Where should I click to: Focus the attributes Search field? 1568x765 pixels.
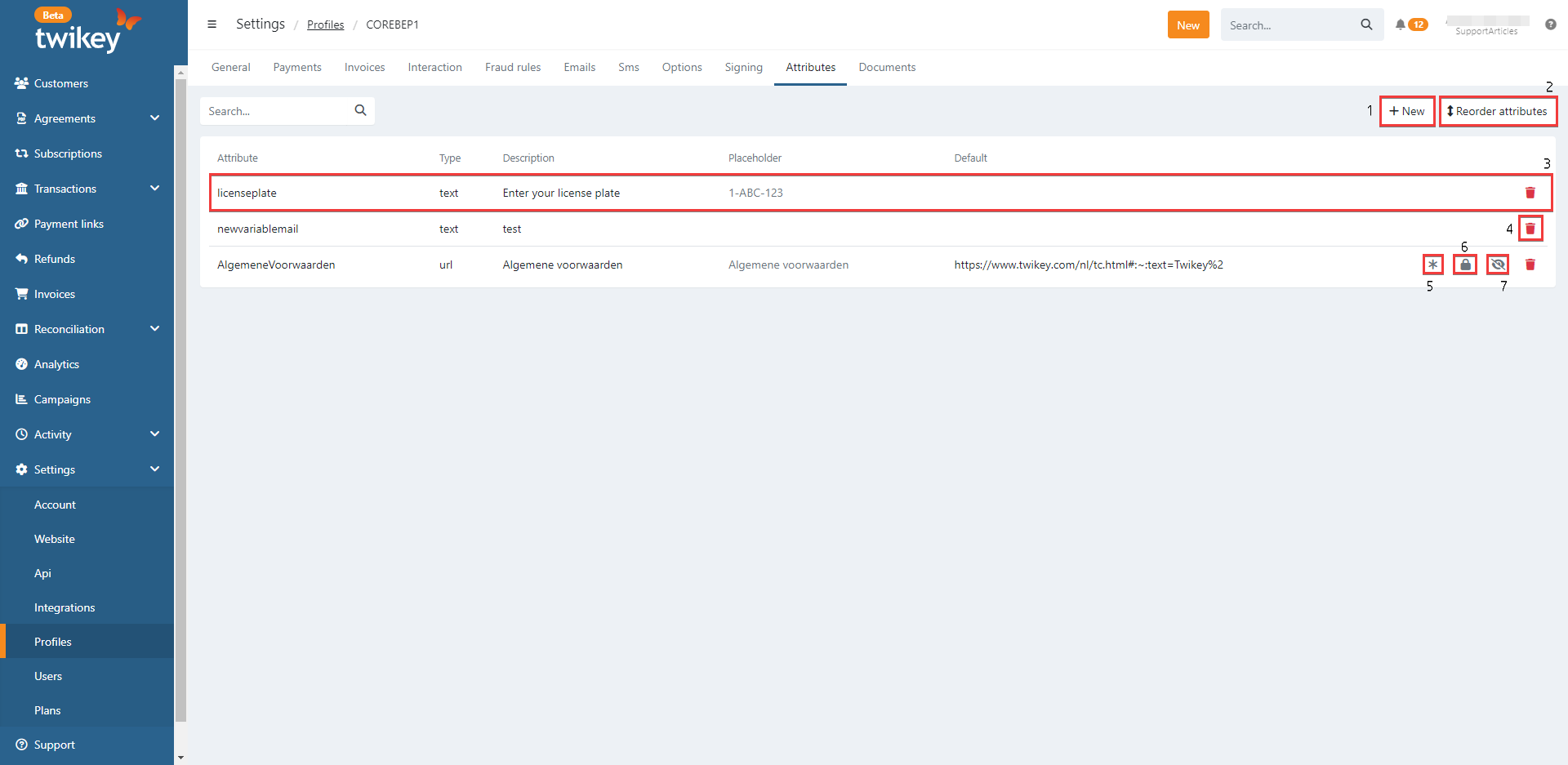(x=276, y=111)
